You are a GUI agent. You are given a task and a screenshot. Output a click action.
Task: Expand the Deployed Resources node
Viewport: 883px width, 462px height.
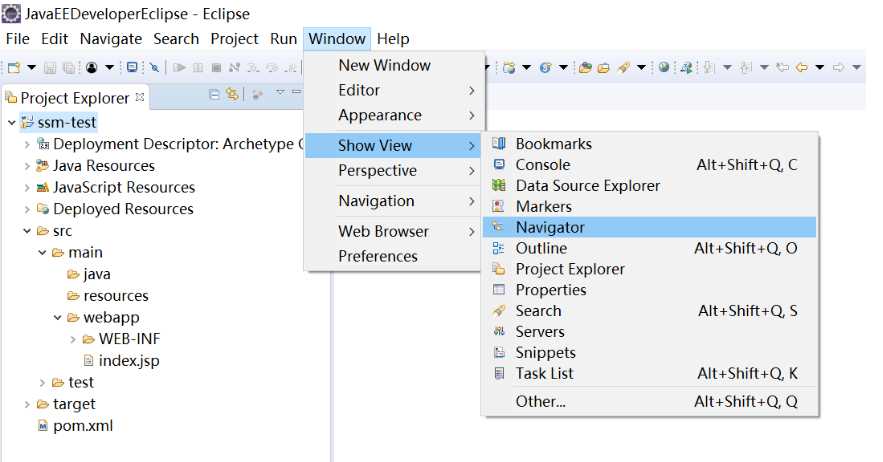point(27,210)
